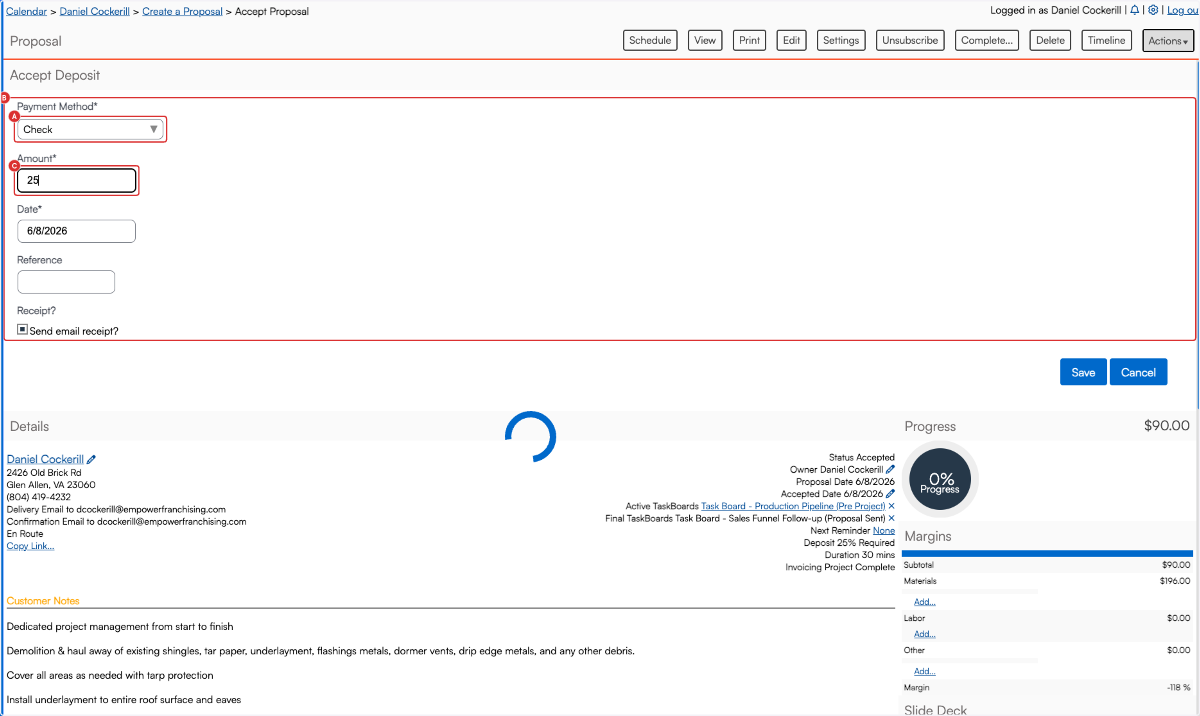This screenshot has width=1200, height=716.
Task: Click the Materials $196.00 value
Action: point(1175,581)
